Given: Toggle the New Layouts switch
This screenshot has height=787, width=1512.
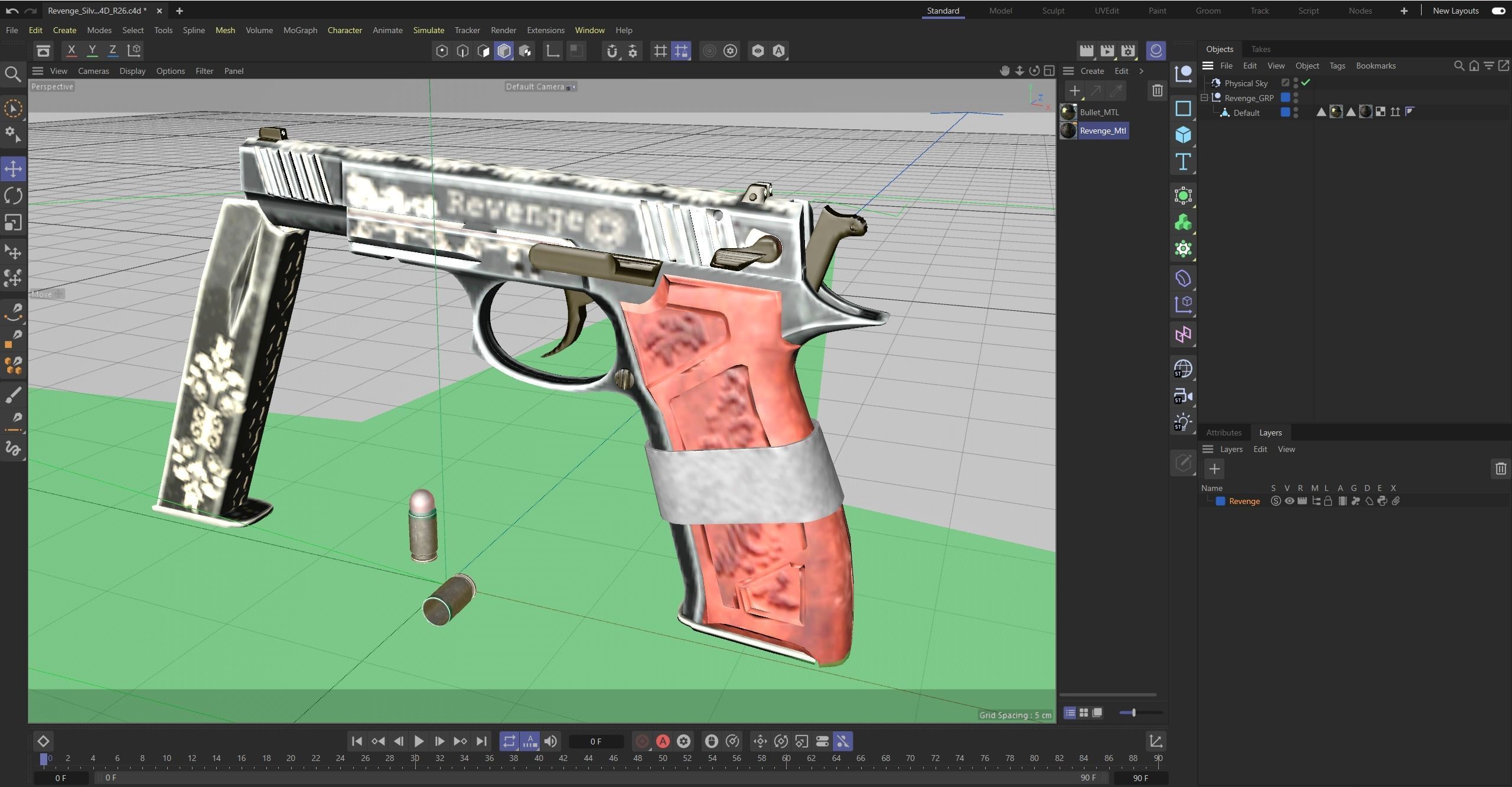Looking at the screenshot, I should pos(1498,11).
